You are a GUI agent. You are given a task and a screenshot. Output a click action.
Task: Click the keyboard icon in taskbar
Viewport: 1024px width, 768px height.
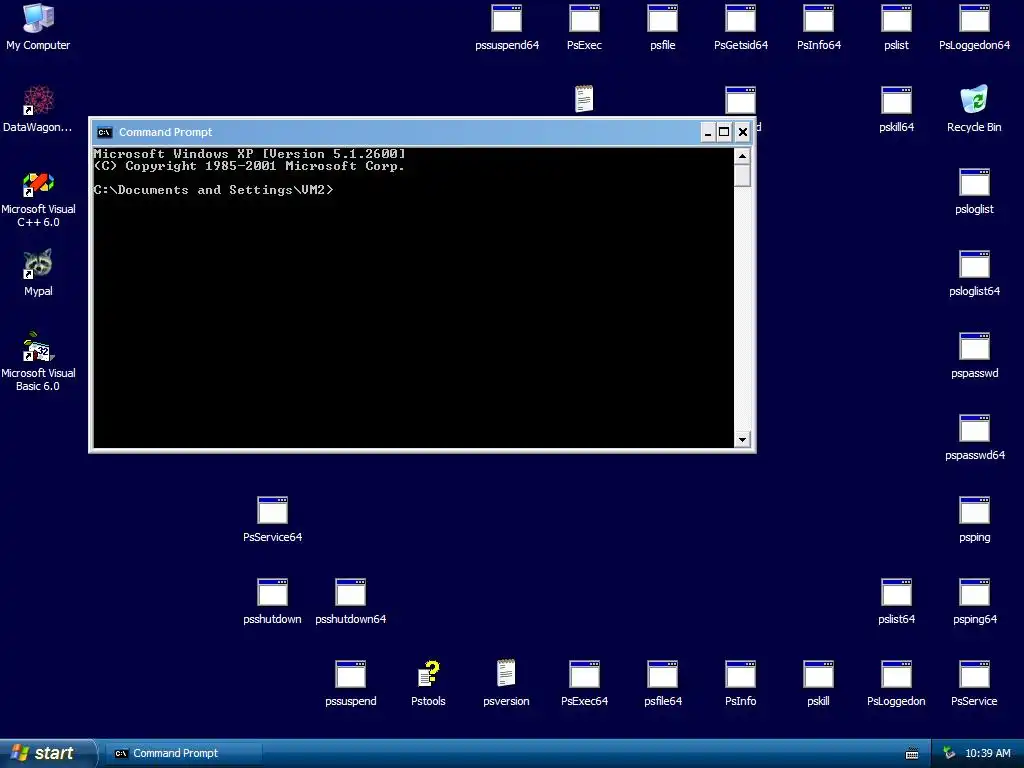912,754
